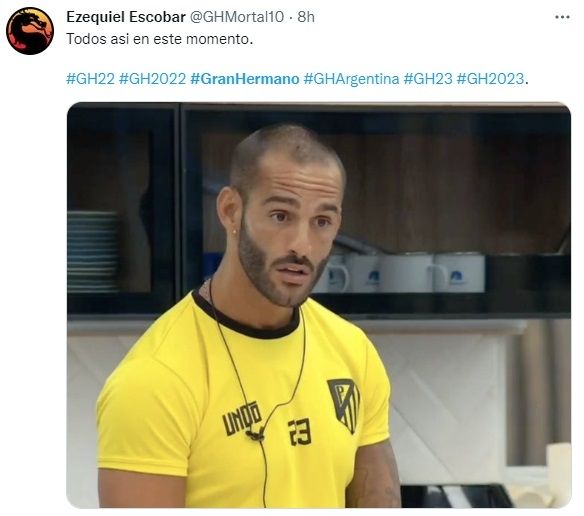Open the bold #GranHermano hashtag
The height and width of the screenshot is (516, 584).
click(x=245, y=79)
